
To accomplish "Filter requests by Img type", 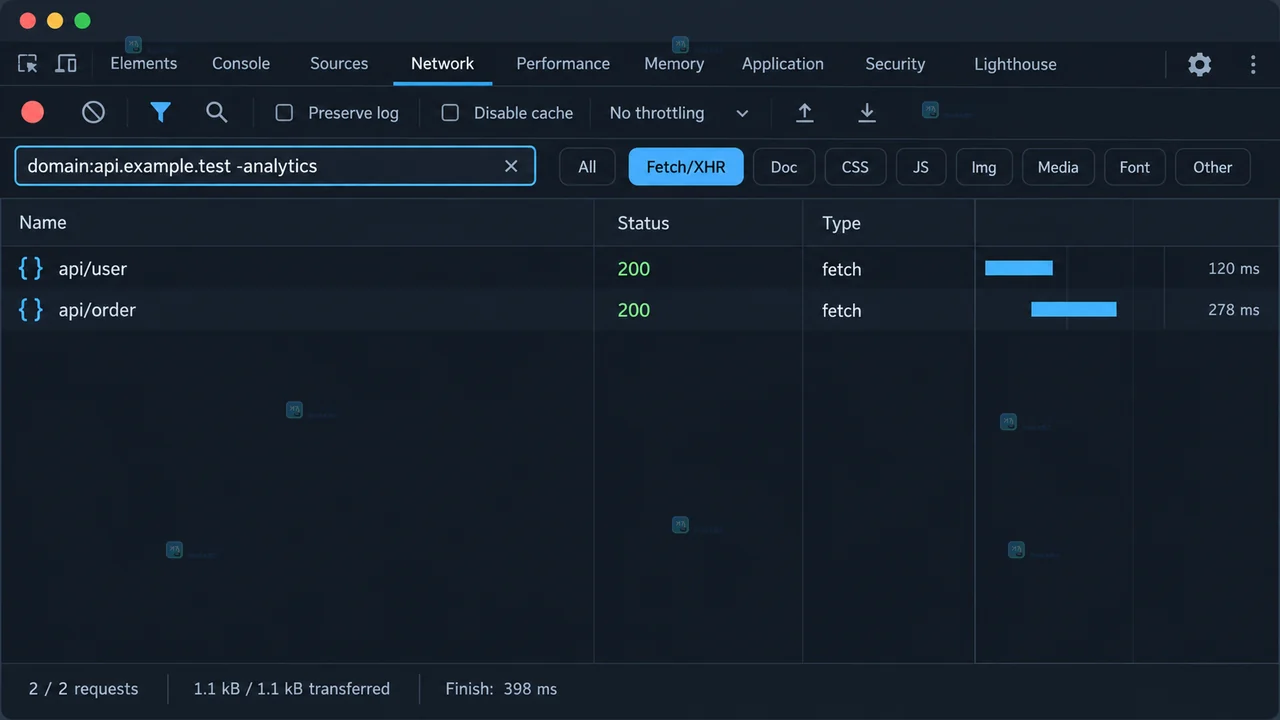I will coord(984,167).
